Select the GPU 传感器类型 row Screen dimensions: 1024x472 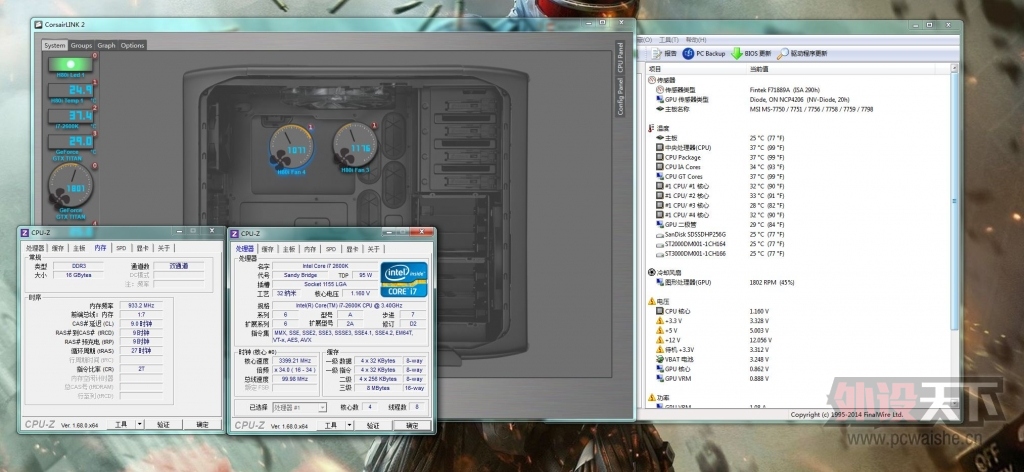798,100
